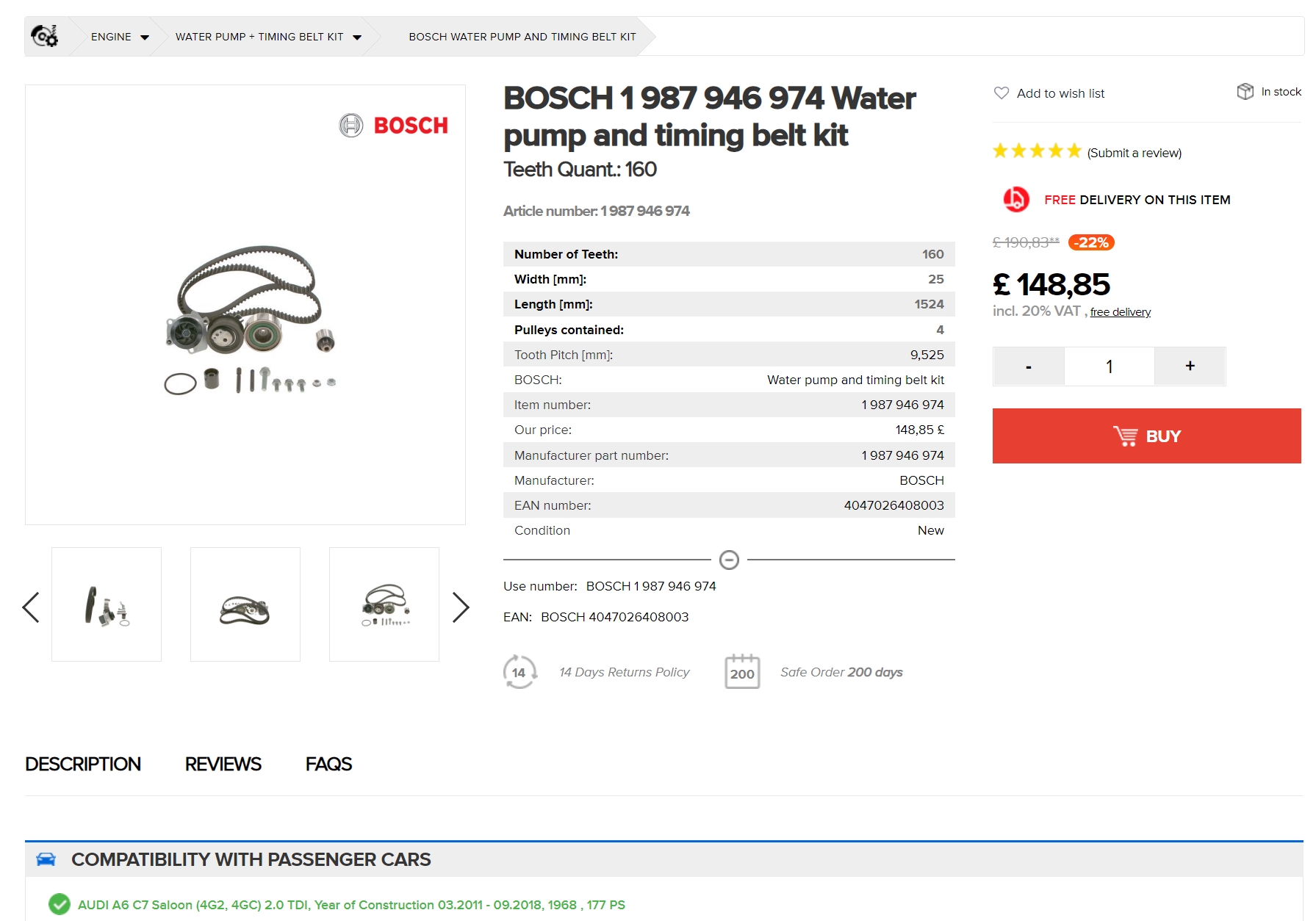1316x921 pixels.
Task: Expand WATER PUMP + TIMING BELT KIT dropdown
Action: [x=268, y=37]
